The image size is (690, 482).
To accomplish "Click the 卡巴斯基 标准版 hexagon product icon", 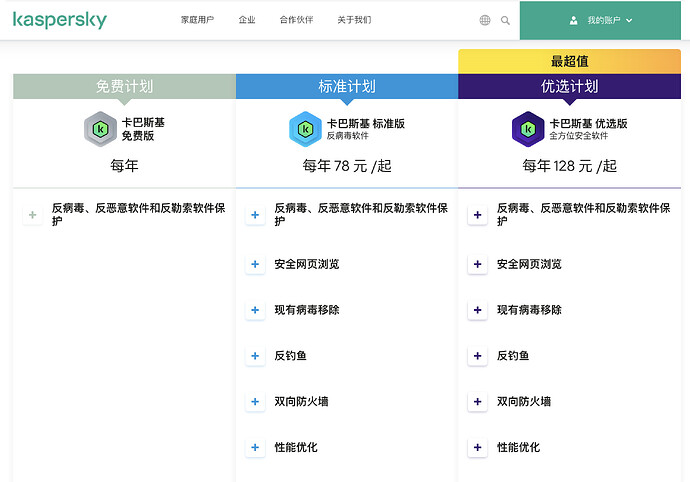I will [x=305, y=129].
